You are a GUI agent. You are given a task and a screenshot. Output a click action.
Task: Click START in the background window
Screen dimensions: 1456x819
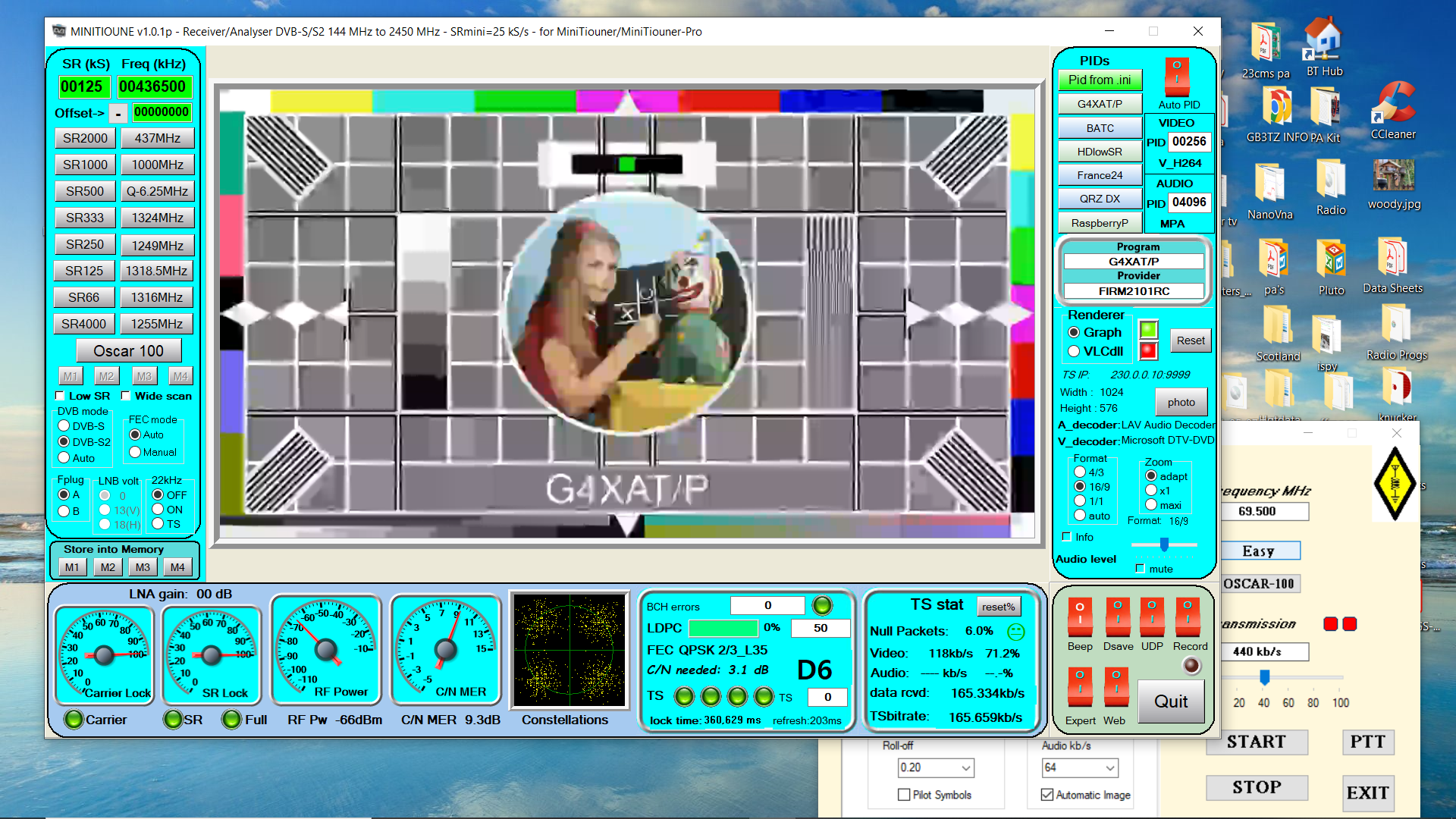click(1257, 742)
